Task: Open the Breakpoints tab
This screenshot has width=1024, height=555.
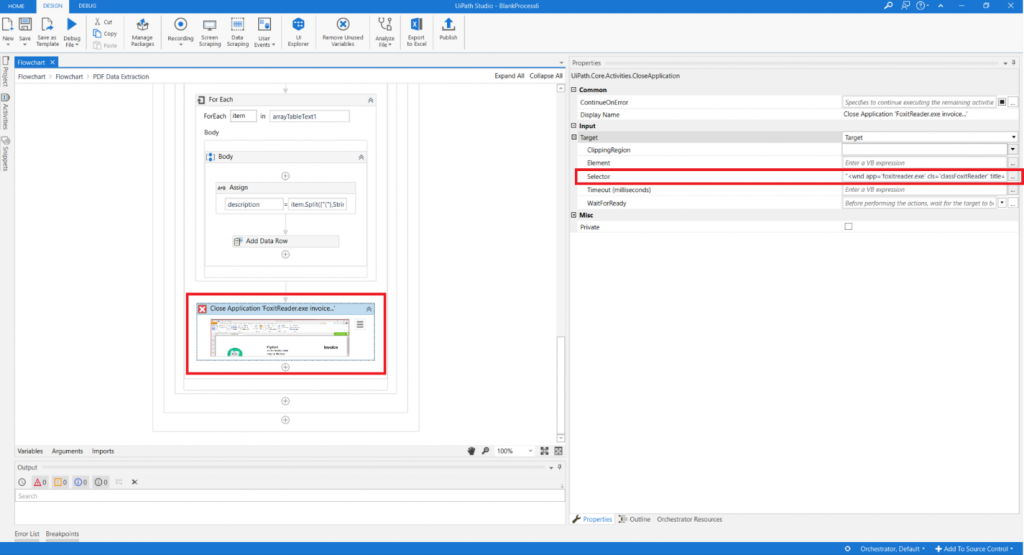Action: (62, 533)
